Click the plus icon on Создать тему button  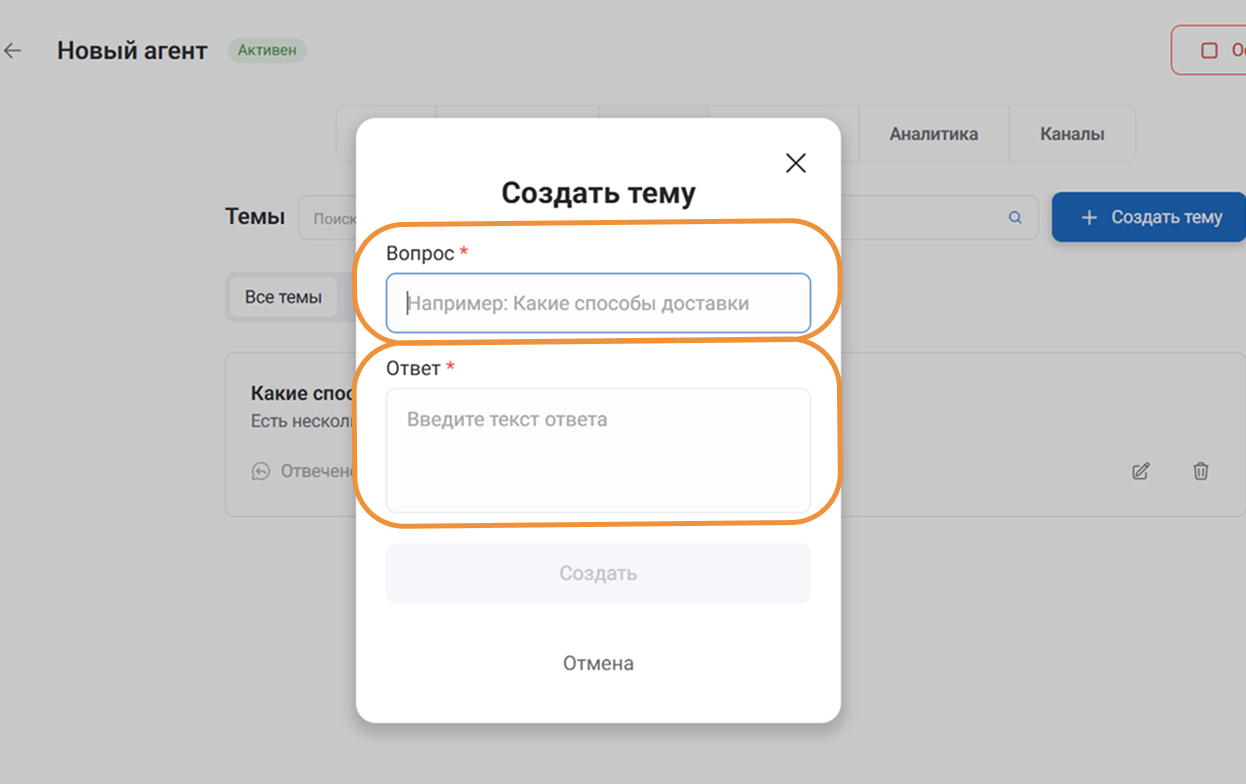pos(1090,218)
